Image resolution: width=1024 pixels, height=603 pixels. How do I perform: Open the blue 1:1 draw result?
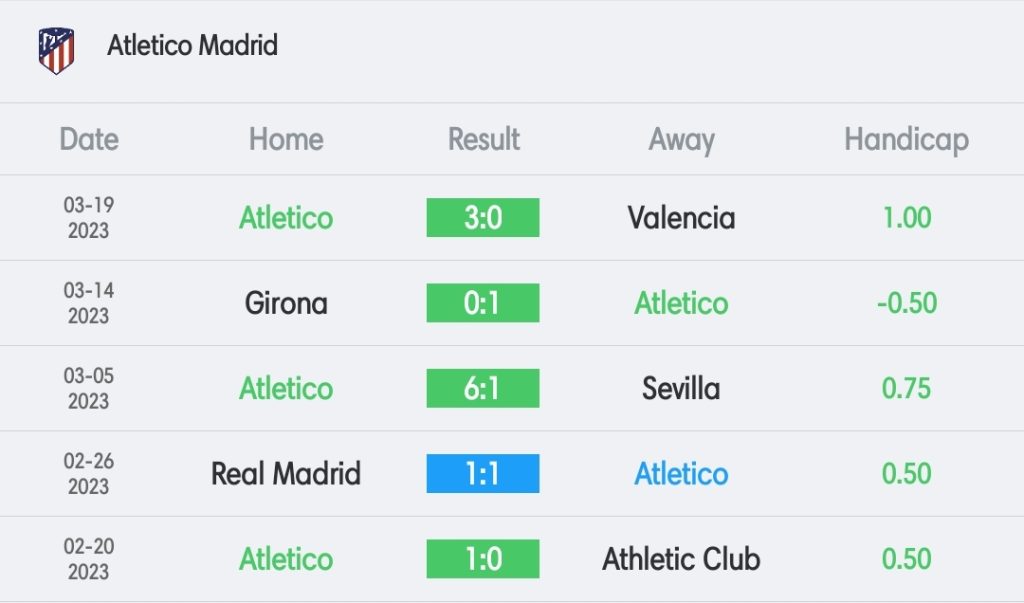tap(483, 473)
